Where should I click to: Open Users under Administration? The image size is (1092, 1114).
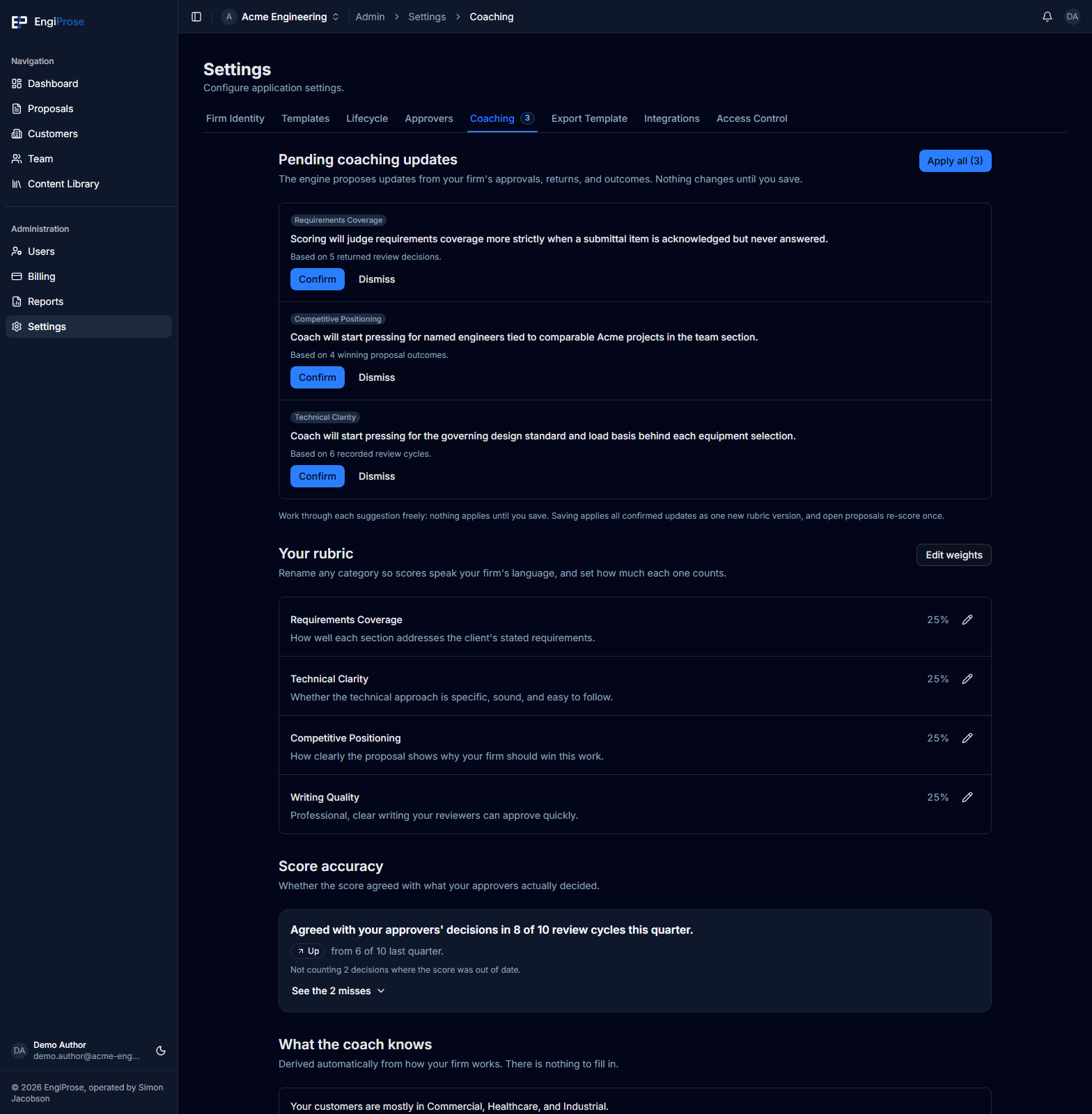coord(88,251)
